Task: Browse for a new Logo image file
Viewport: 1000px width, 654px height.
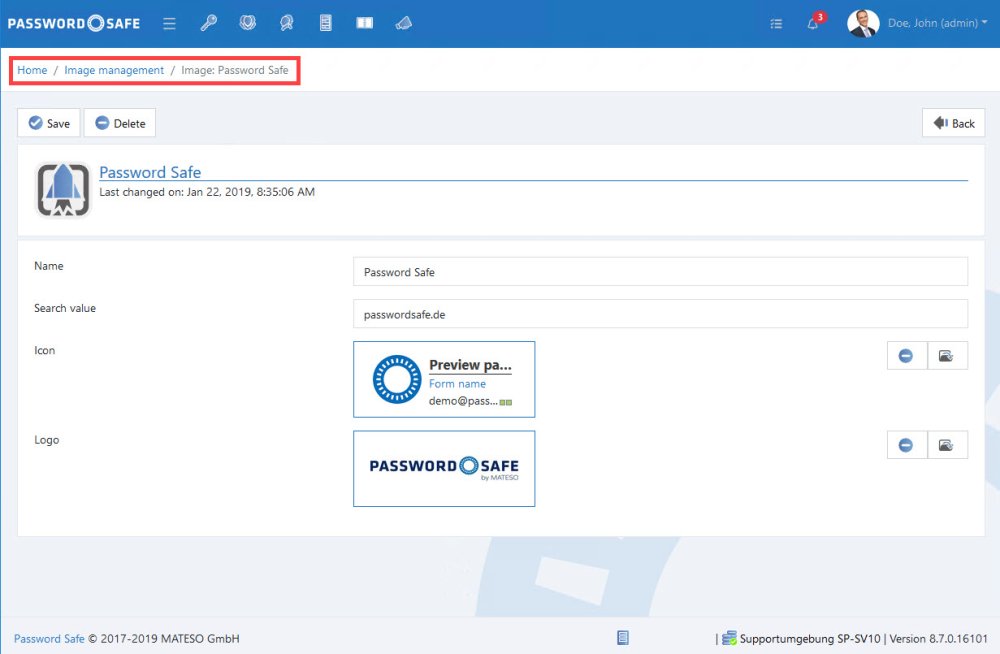Action: tap(947, 445)
